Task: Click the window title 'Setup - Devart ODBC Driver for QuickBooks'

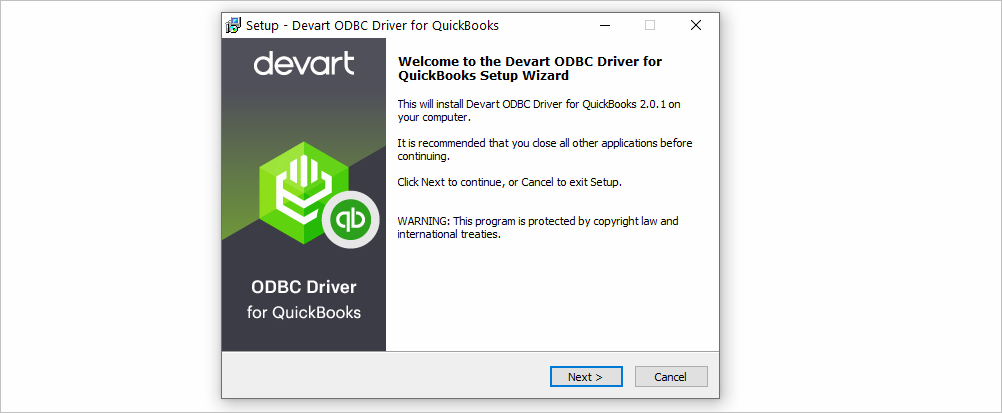Action: click(373, 26)
